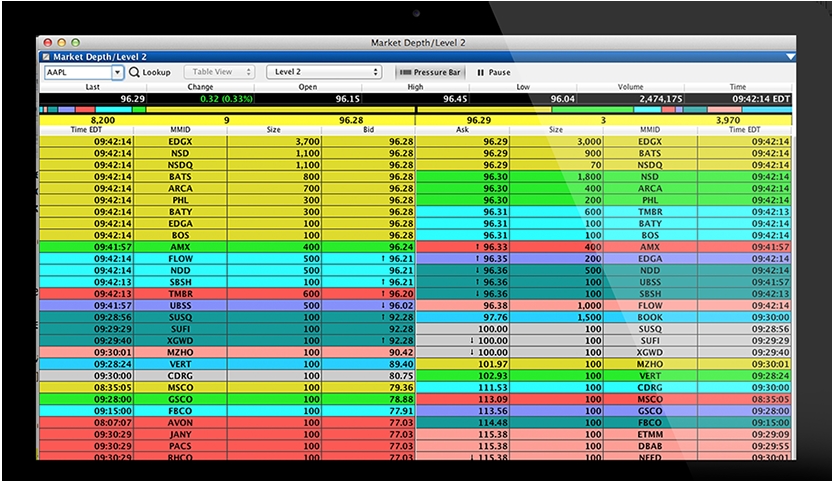The image size is (834, 481).
Task: Click the Open column header
Action: tap(307, 87)
